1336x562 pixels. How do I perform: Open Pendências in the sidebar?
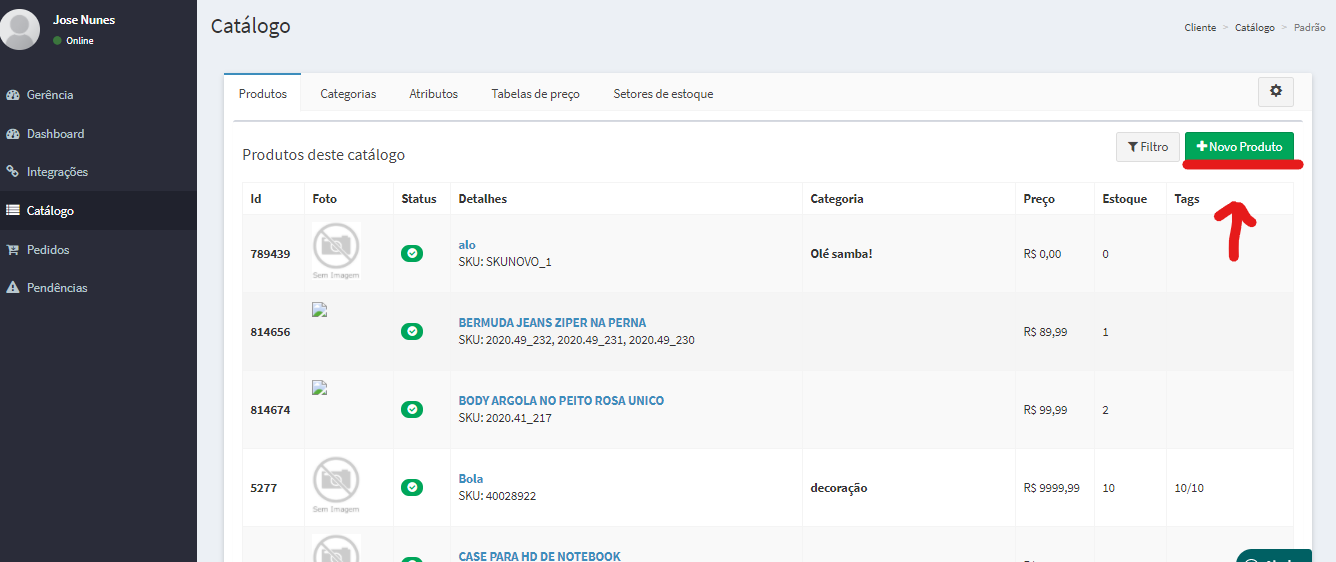[x=98, y=288]
